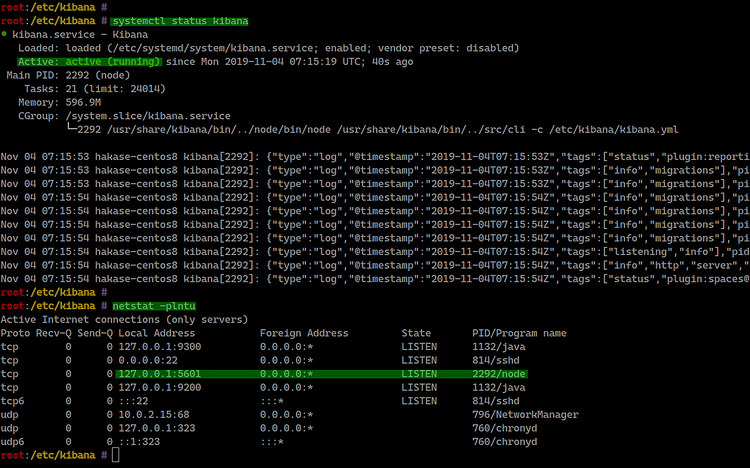Click the green status dot beside kibana.service

5,34
